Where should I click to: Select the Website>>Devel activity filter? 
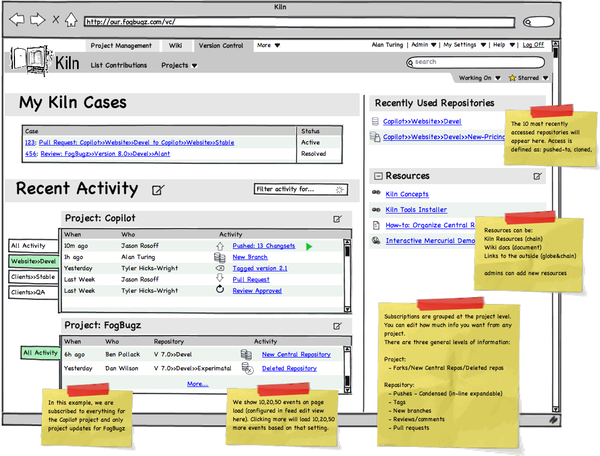pyautogui.click(x=34, y=261)
